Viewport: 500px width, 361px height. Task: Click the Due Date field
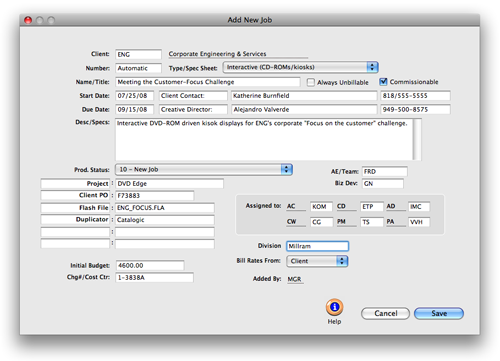pyautogui.click(x=135, y=109)
